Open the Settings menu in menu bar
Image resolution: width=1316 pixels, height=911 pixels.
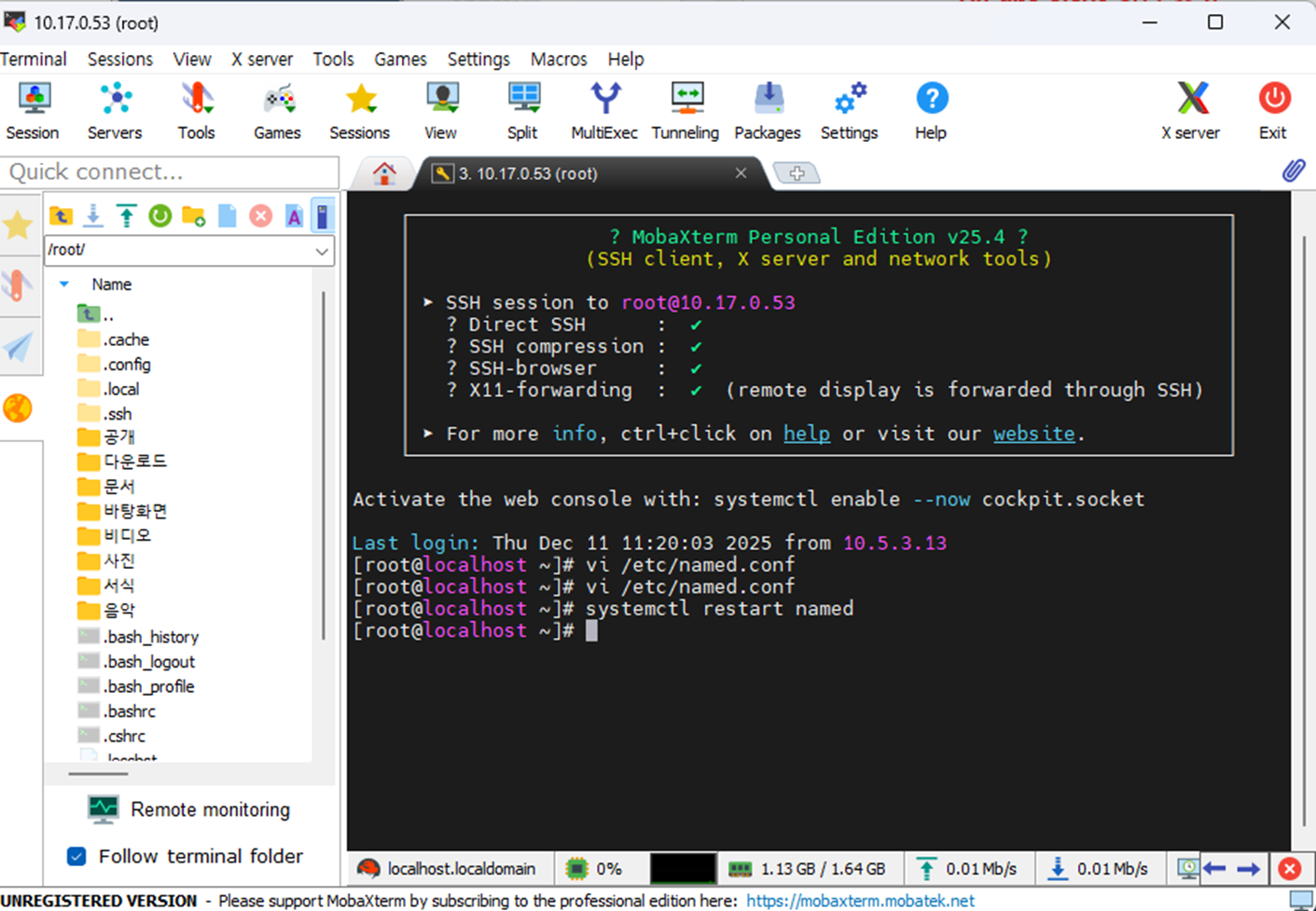click(478, 59)
